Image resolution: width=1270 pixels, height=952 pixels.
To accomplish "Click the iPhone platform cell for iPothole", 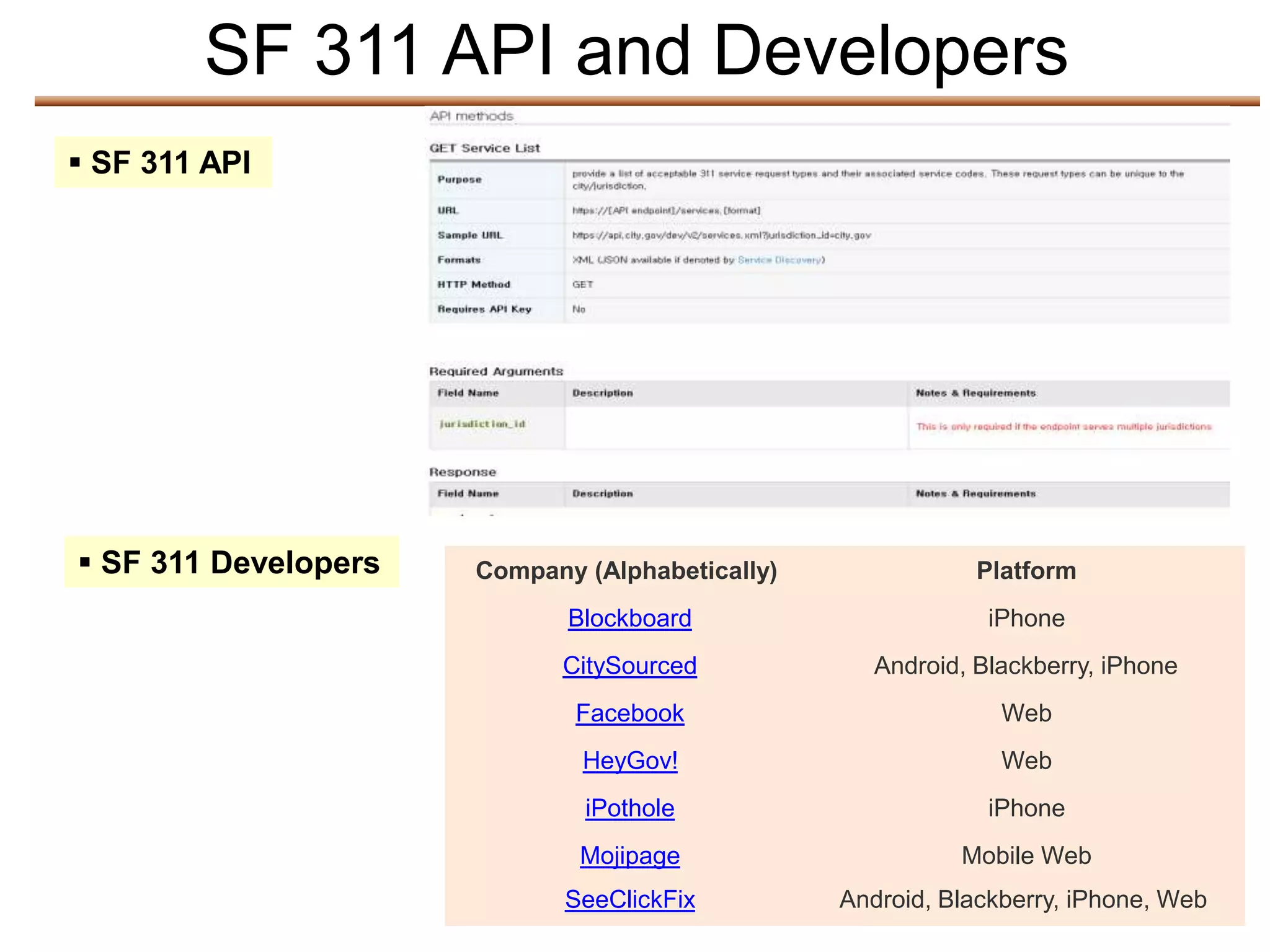I will pyautogui.click(x=1026, y=808).
